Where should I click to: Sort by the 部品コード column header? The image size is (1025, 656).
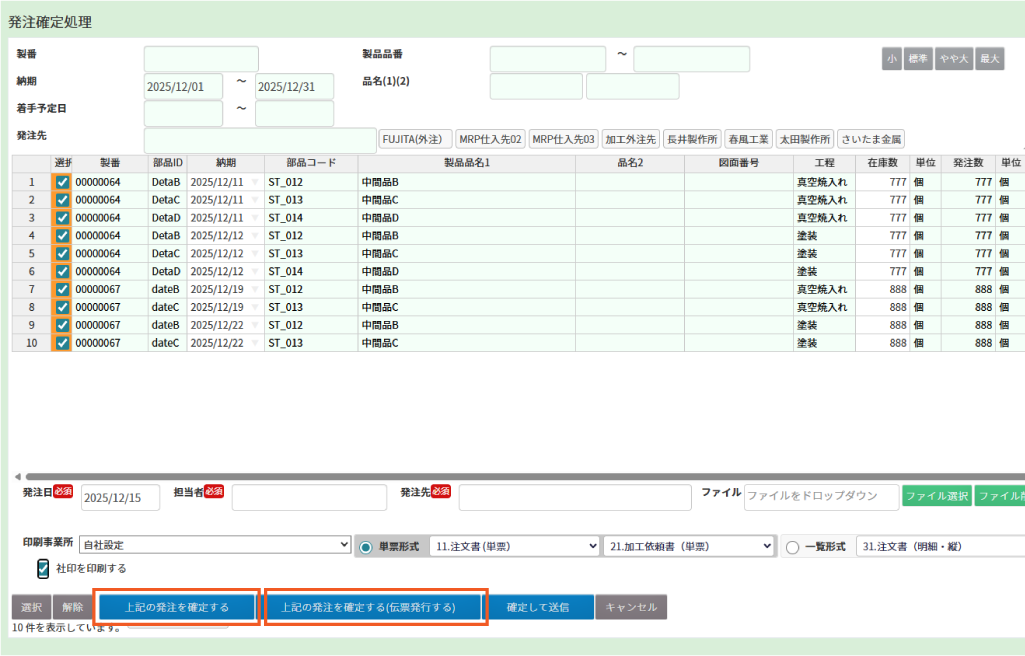(310, 162)
